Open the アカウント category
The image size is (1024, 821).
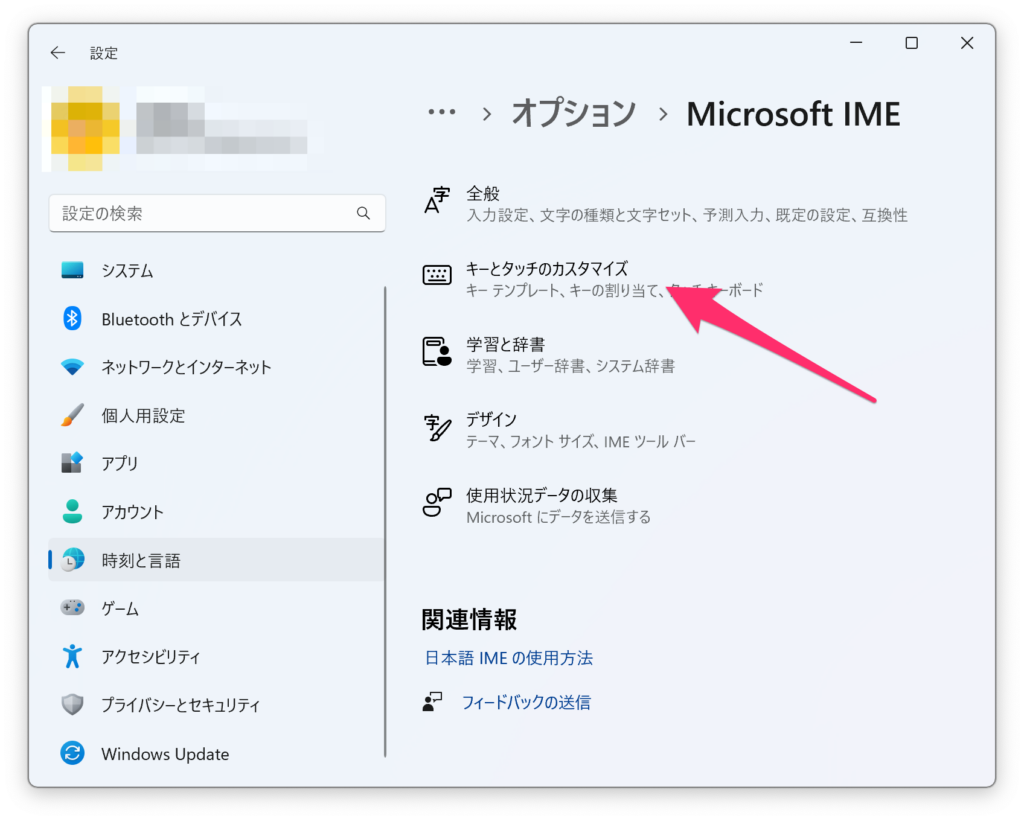(217, 511)
